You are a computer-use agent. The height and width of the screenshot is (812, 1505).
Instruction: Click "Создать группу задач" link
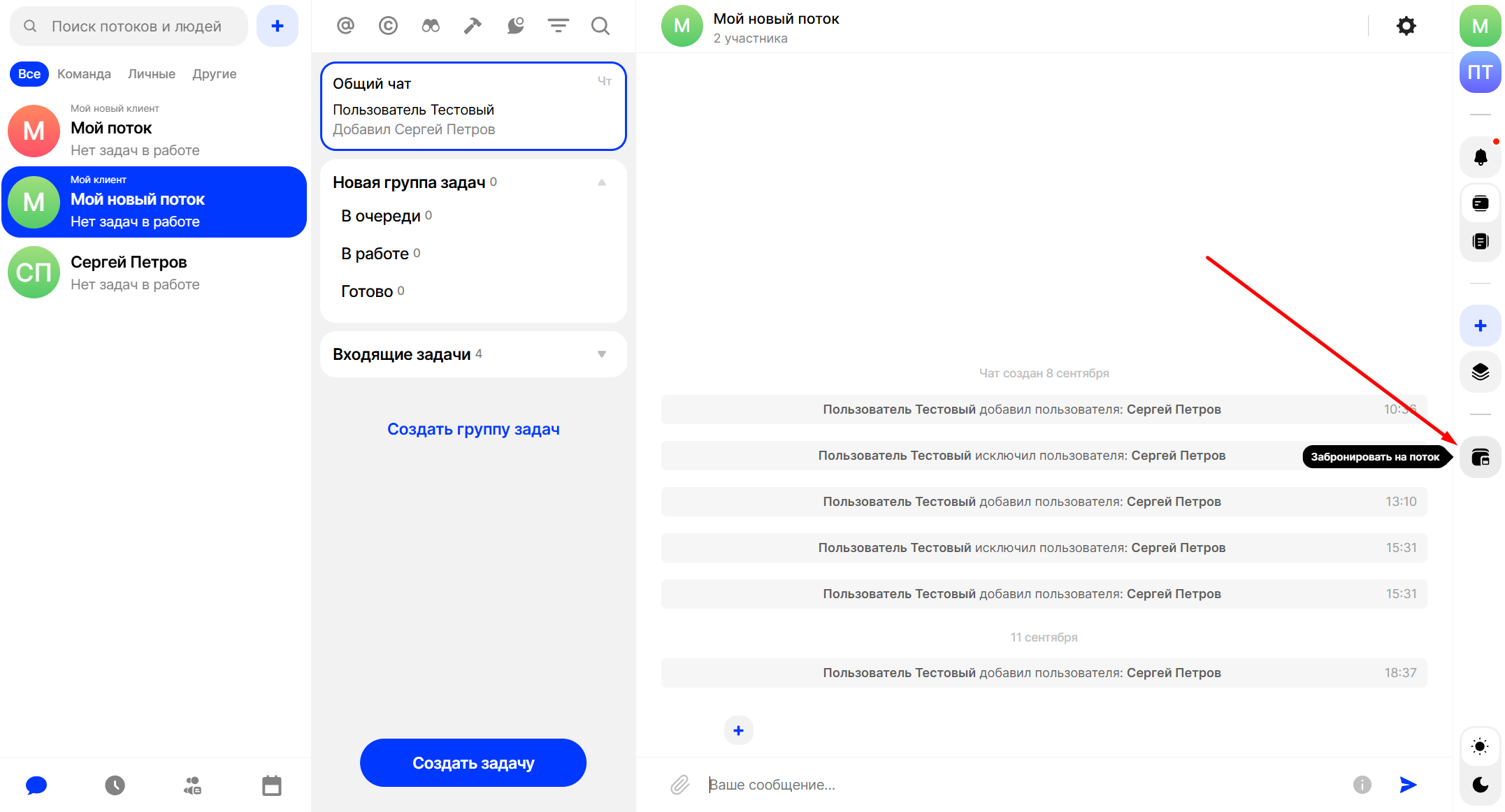[473, 429]
